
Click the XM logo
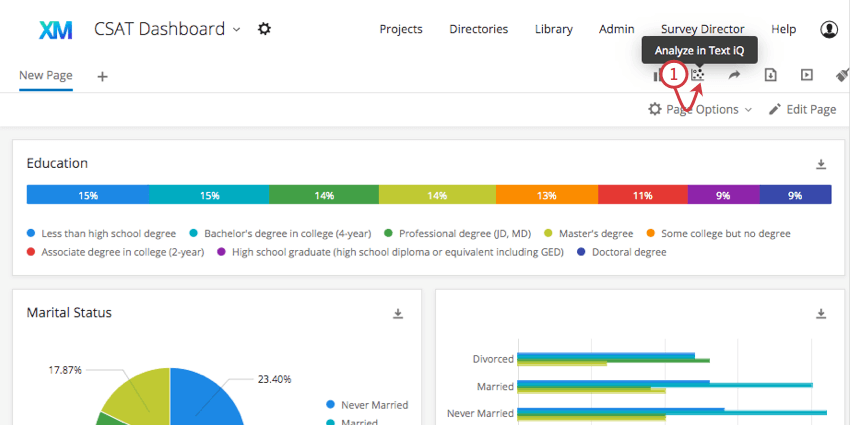[55, 30]
